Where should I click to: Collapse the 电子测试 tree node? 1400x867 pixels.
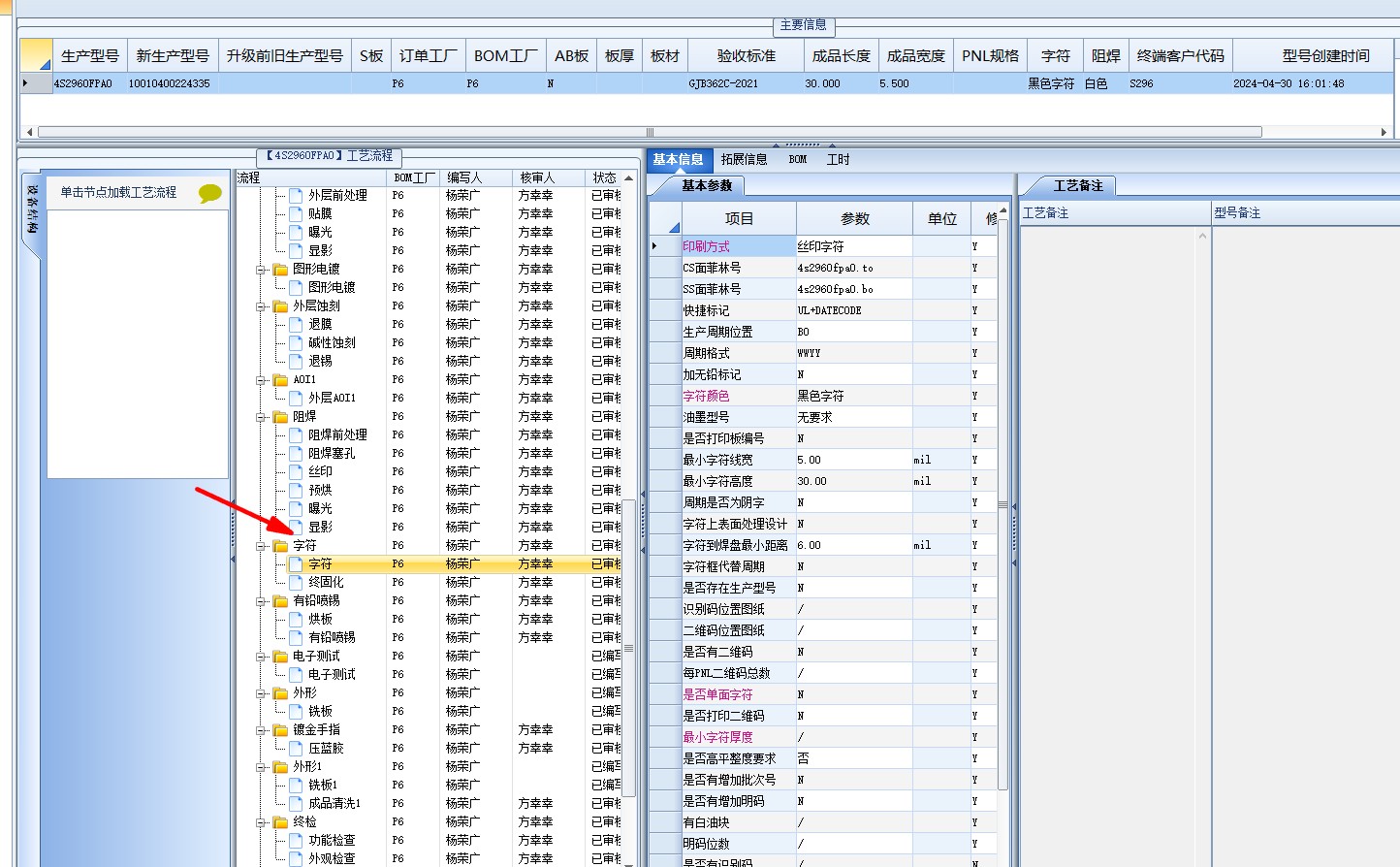(x=261, y=657)
